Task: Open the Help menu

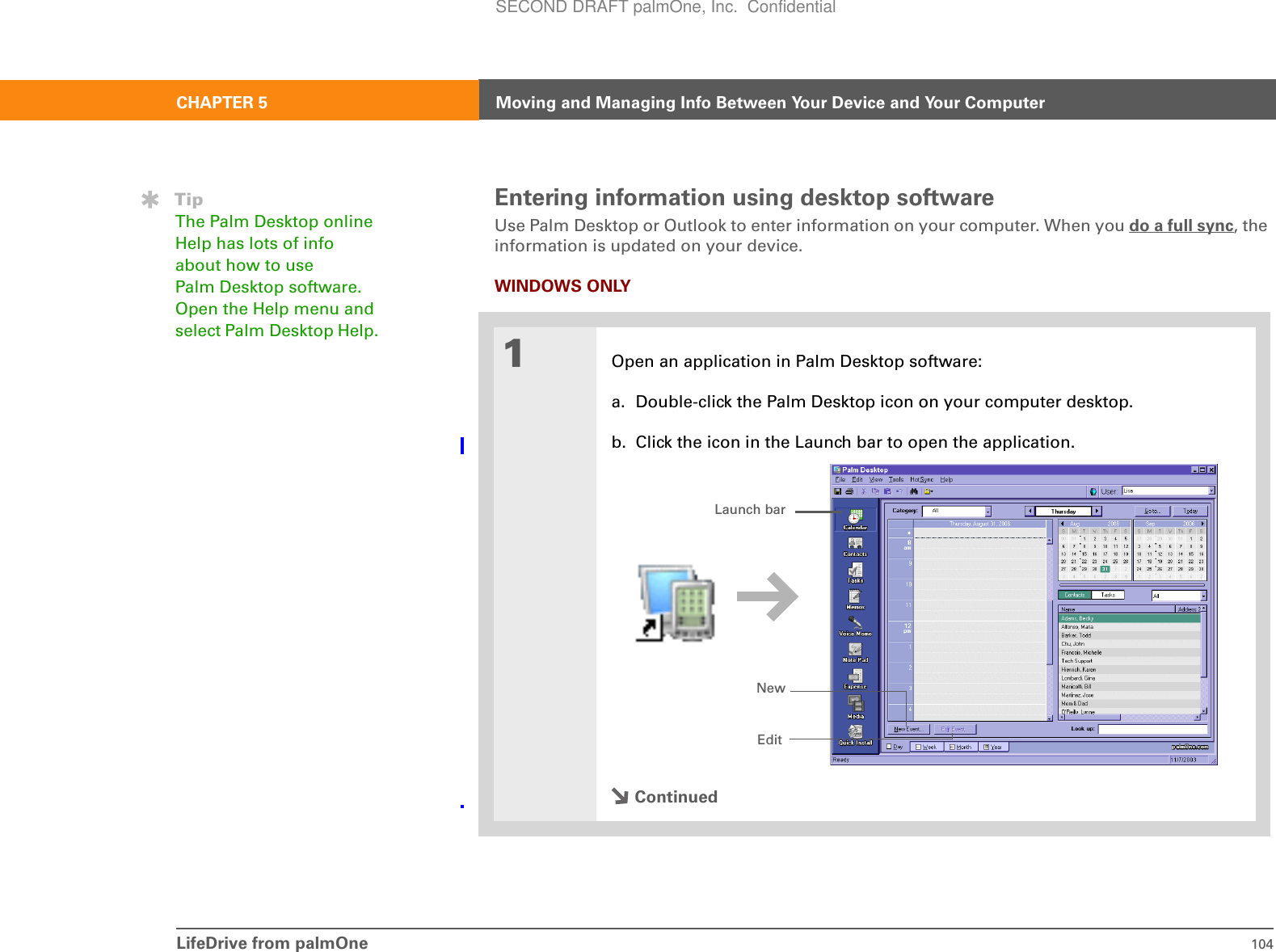Action: [x=946, y=480]
